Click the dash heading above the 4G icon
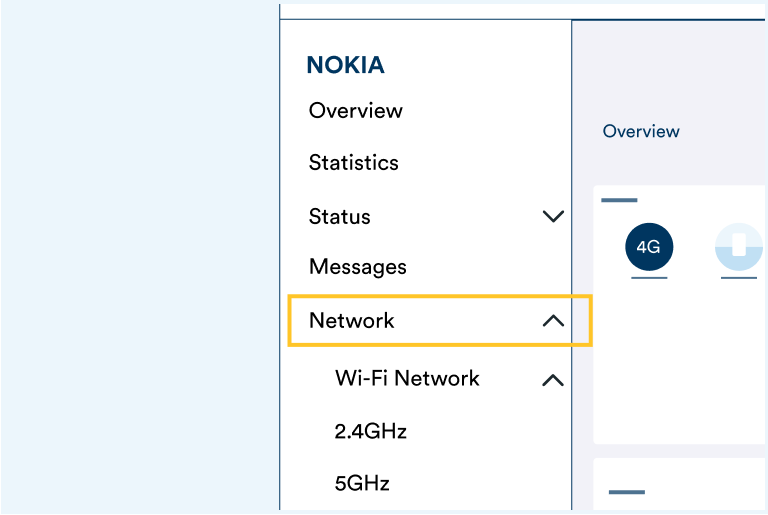Image resolution: width=768 pixels, height=515 pixels. point(619,200)
